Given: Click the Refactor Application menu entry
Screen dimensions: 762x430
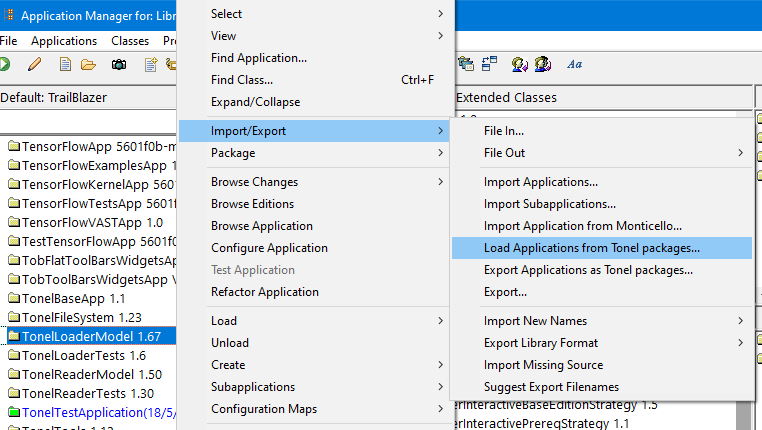Looking at the screenshot, I should coord(265,292).
